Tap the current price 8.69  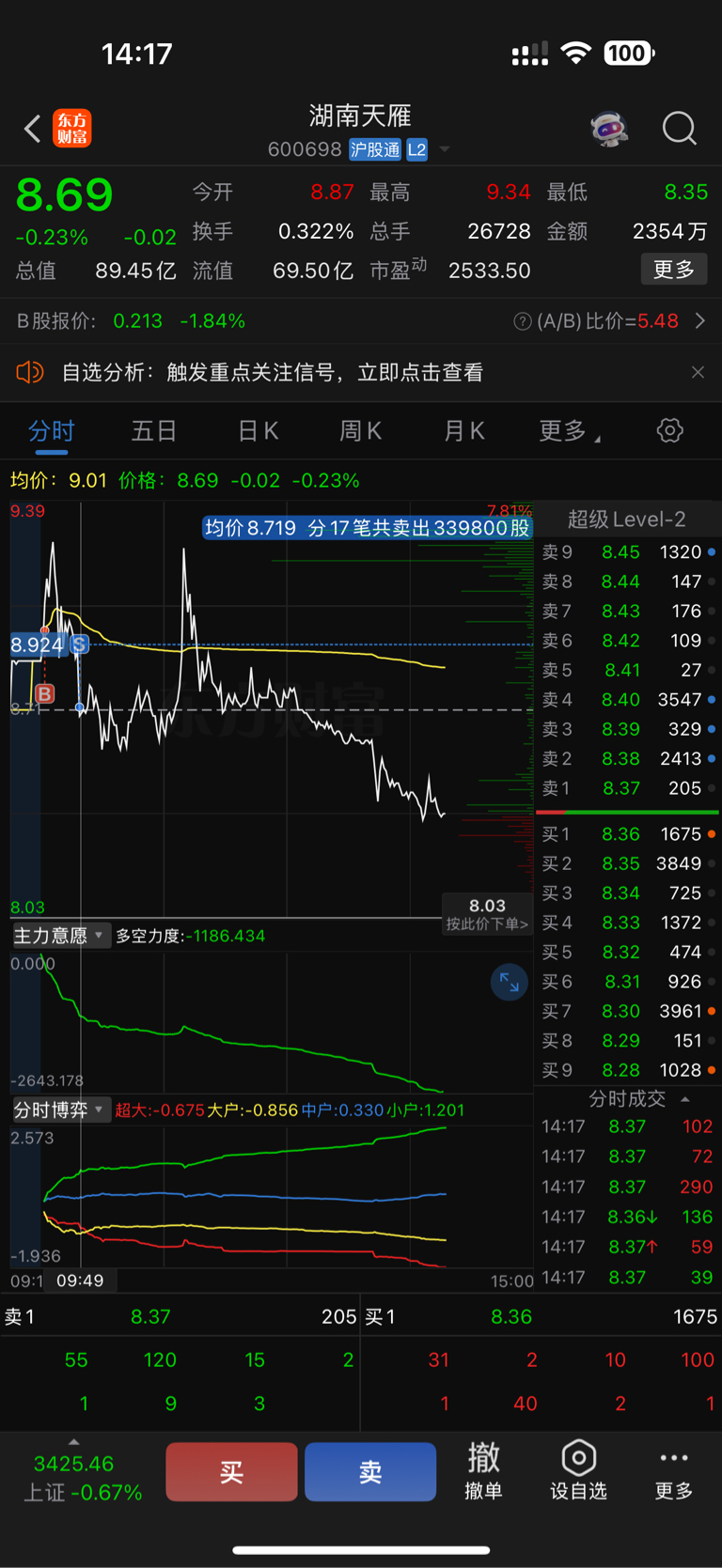[x=64, y=195]
